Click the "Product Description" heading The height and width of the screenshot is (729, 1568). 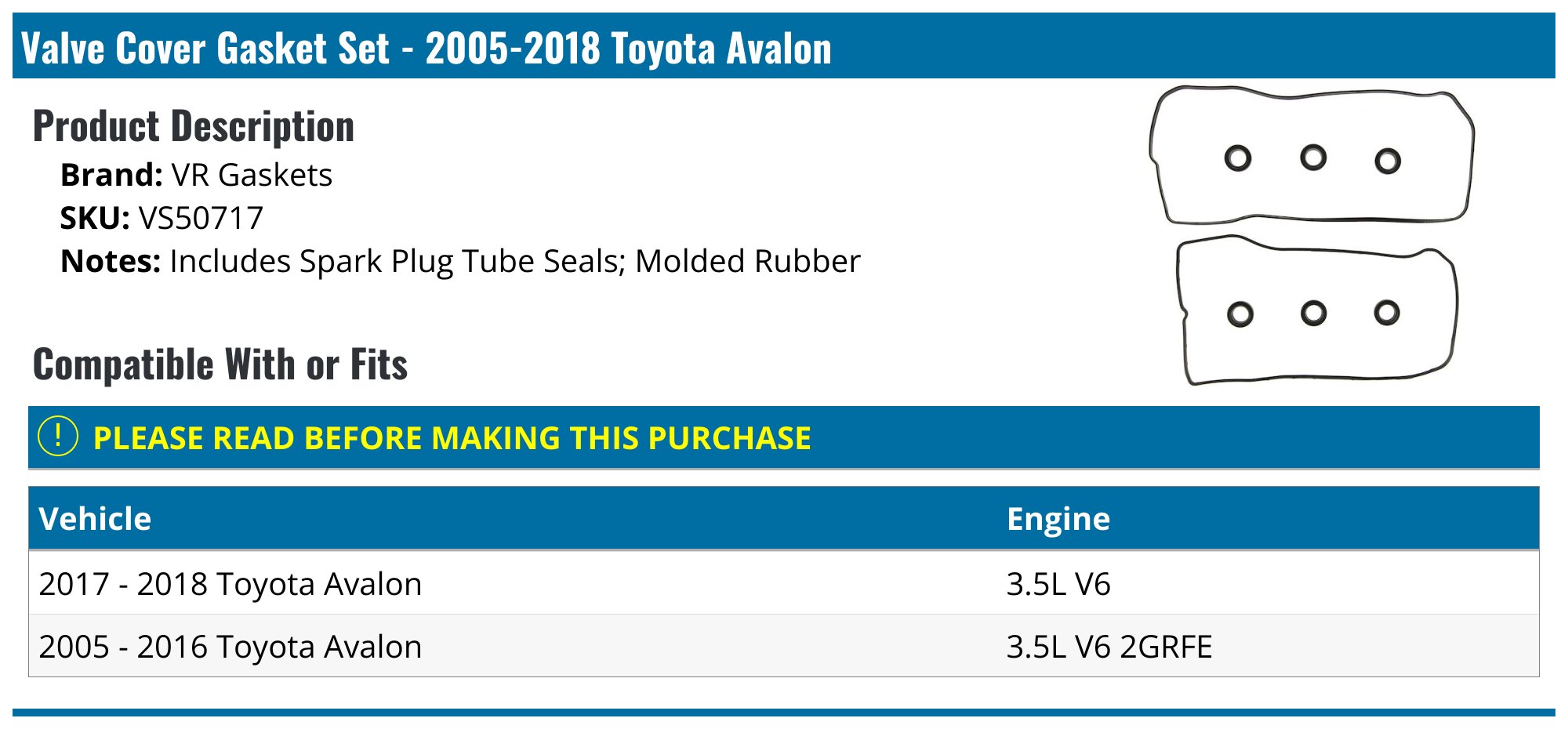194,126
